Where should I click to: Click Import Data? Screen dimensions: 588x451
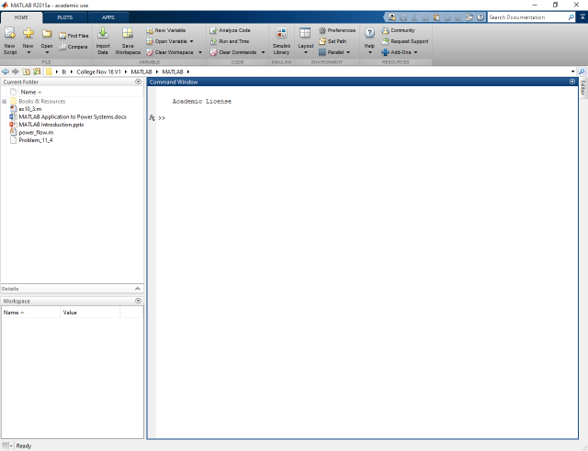pos(103,41)
